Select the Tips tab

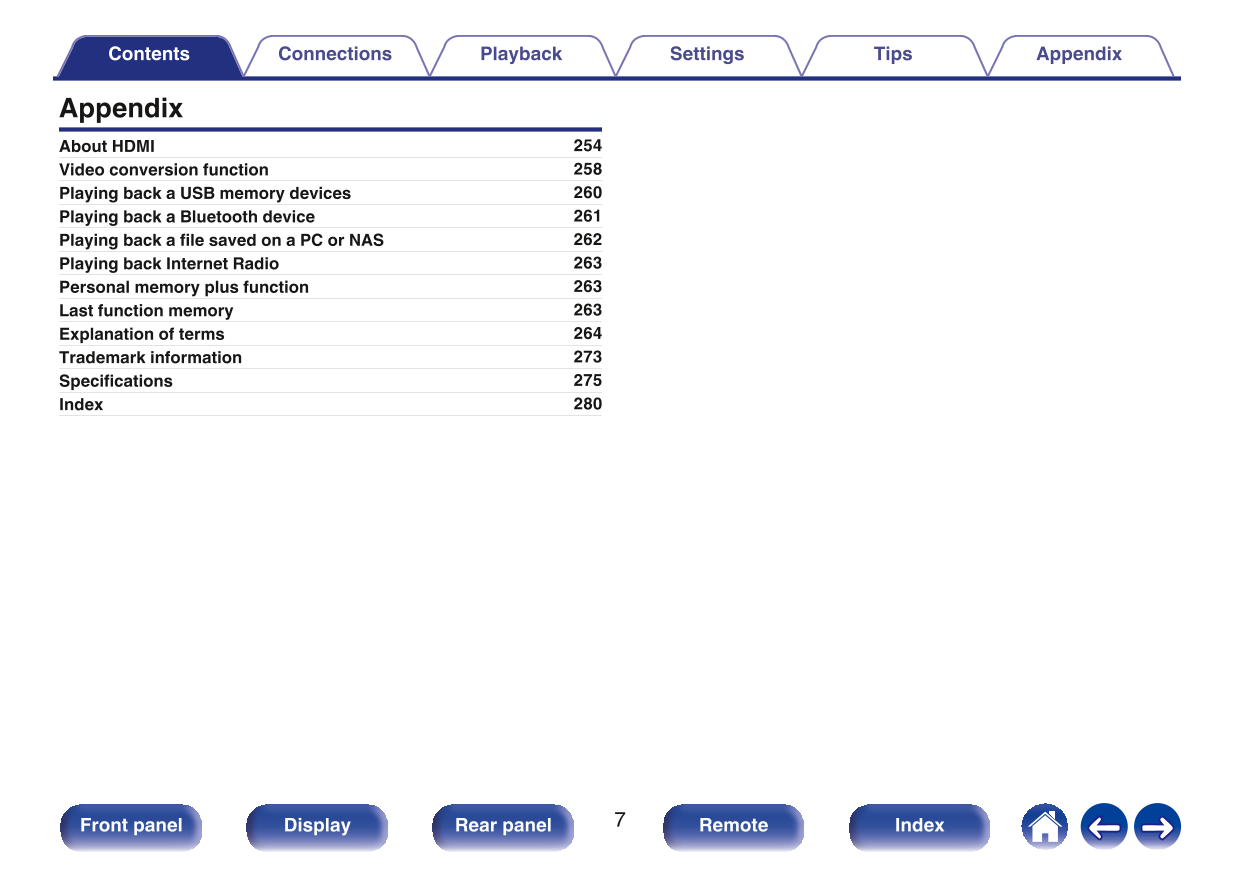(x=893, y=55)
